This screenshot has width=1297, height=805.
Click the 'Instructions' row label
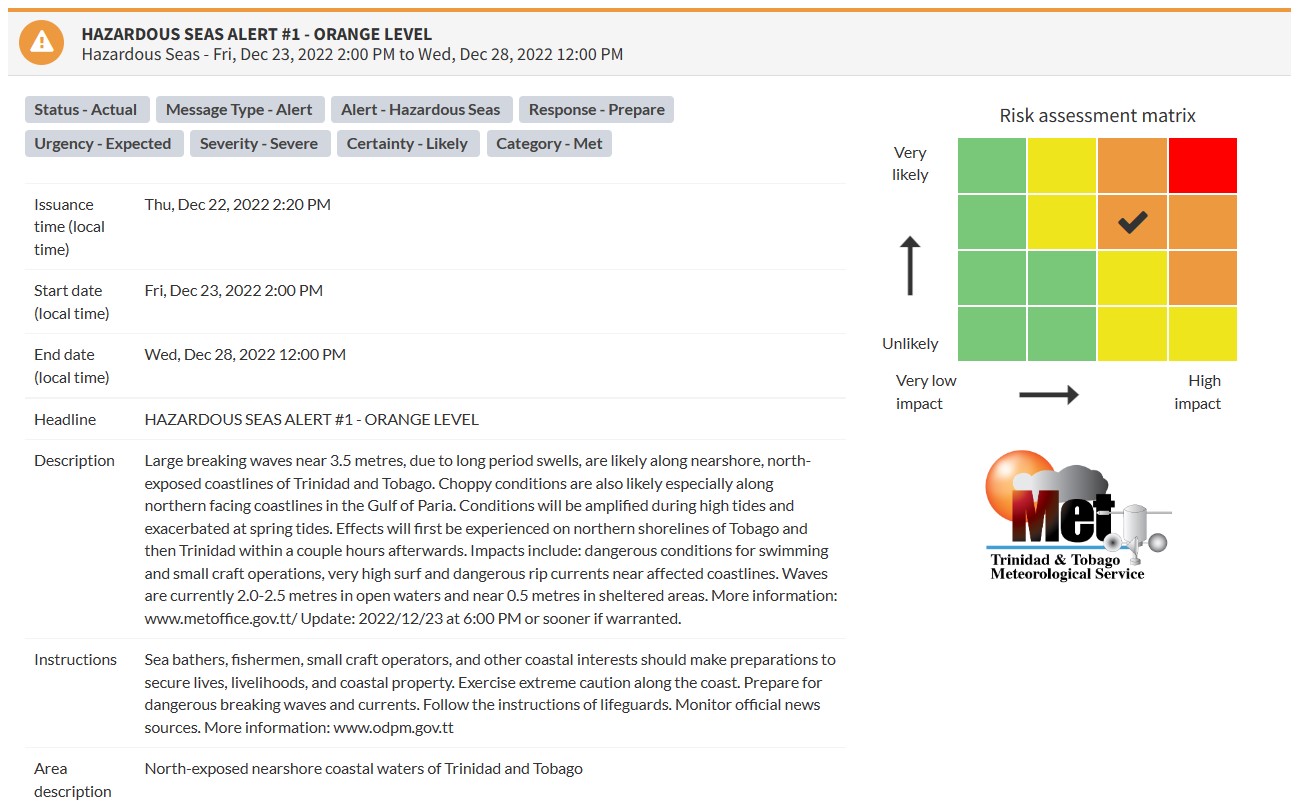[x=75, y=659]
